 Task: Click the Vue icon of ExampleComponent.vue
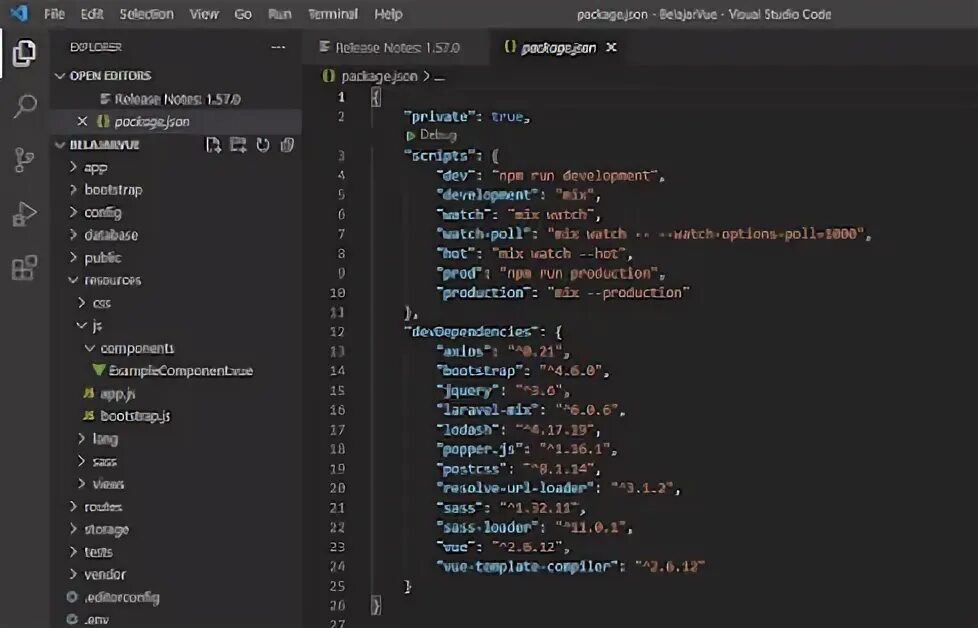[99, 370]
